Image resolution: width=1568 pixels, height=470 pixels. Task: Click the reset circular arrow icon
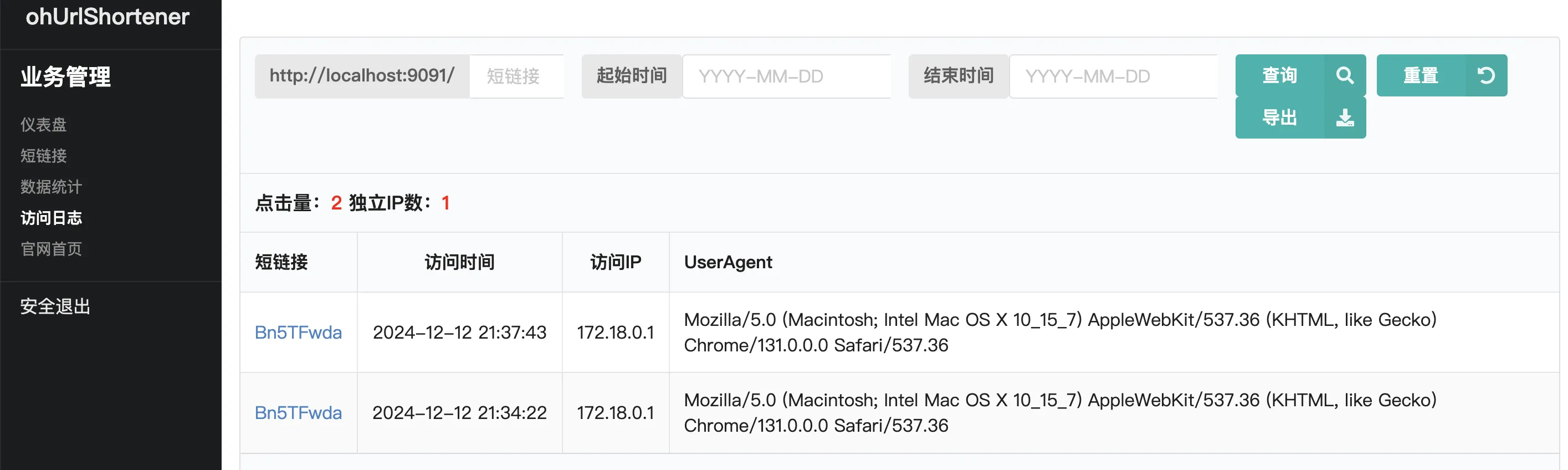click(1486, 75)
